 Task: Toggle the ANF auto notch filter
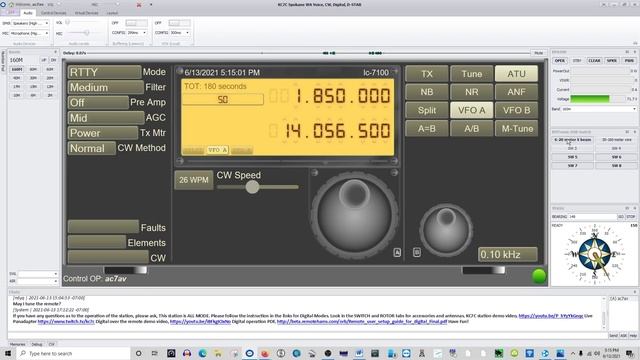coord(516,92)
